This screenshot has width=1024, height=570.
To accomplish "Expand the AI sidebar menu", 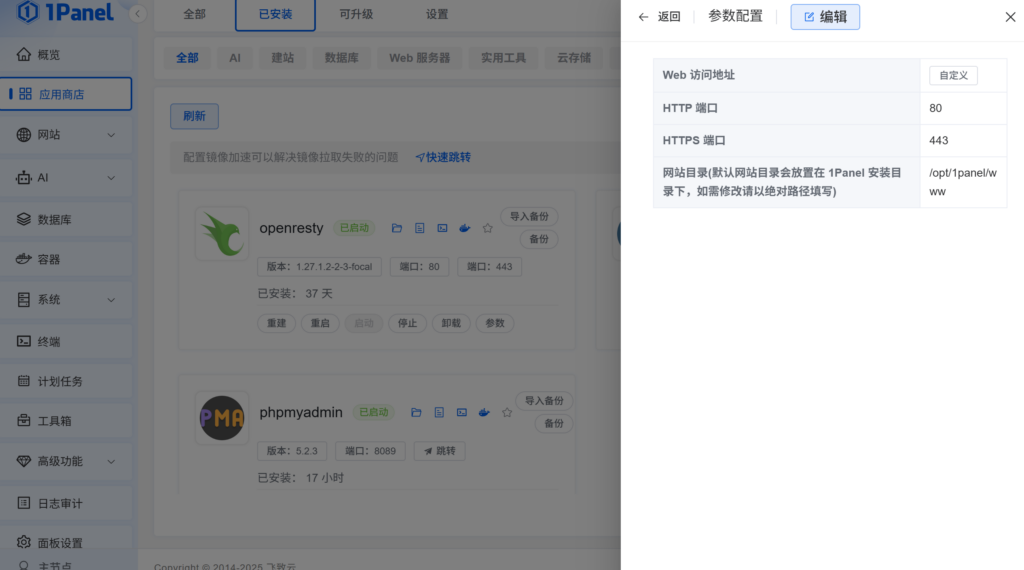I will pyautogui.click(x=66, y=178).
